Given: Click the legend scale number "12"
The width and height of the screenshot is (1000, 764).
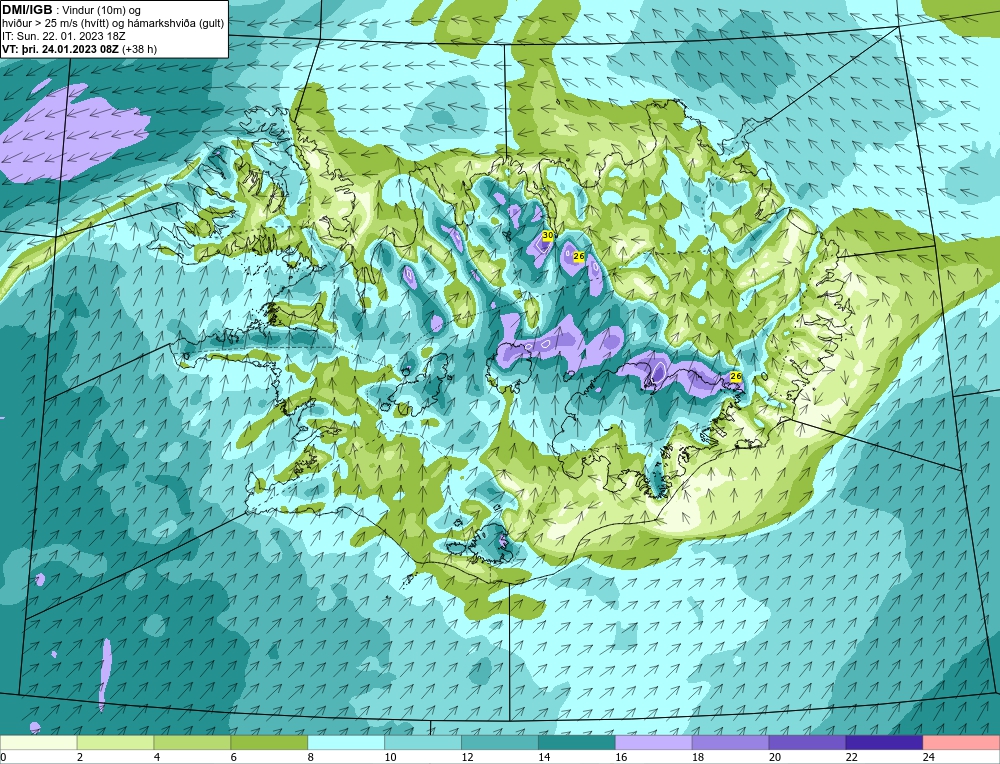Looking at the screenshot, I should click(467, 757).
